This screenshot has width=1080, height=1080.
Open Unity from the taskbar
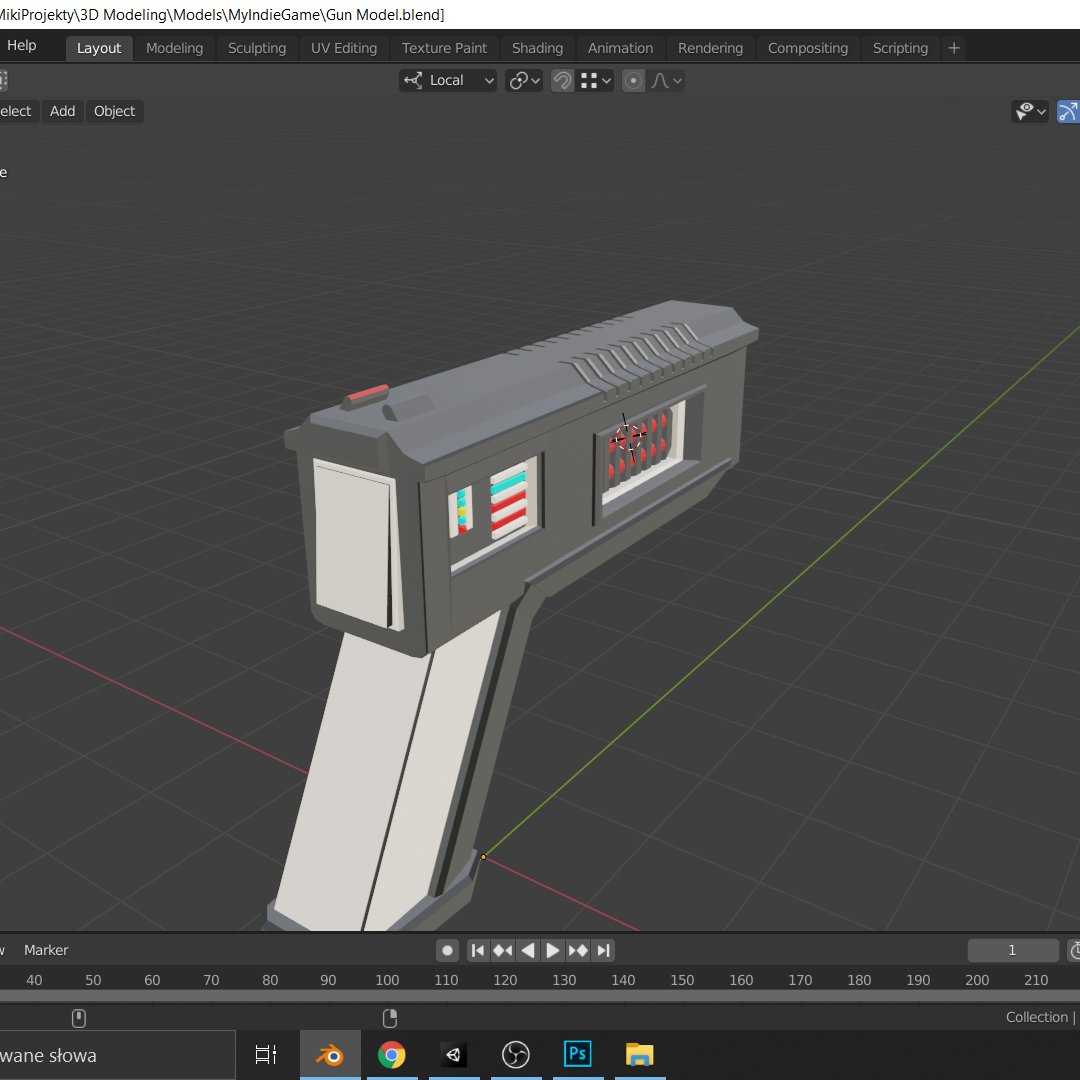[454, 1055]
